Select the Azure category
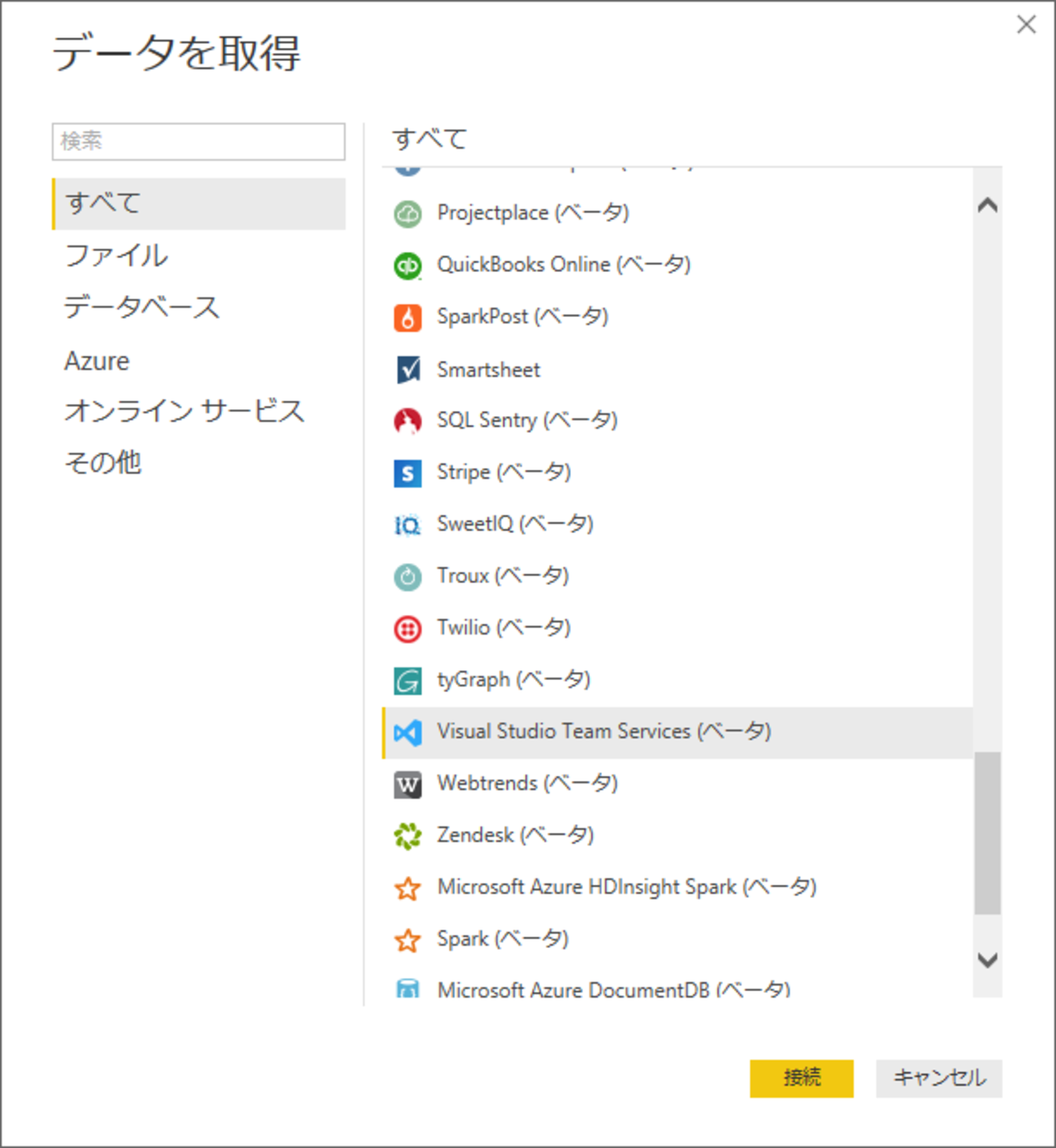The width and height of the screenshot is (1056, 1148). 199,360
